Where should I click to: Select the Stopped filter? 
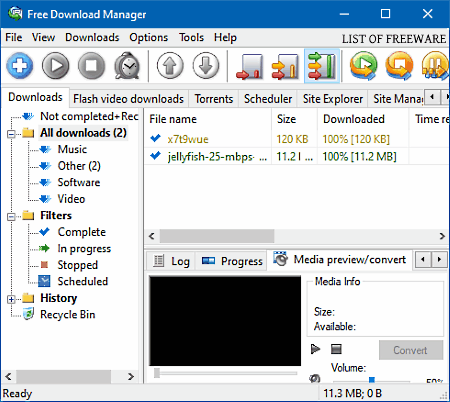pos(78,265)
